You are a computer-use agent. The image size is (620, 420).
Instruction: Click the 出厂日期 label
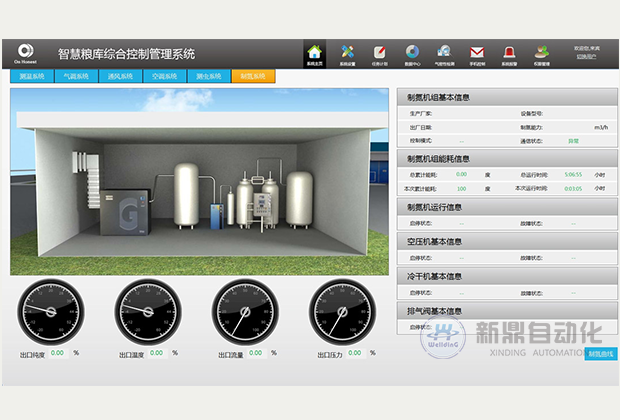[x=421, y=127]
